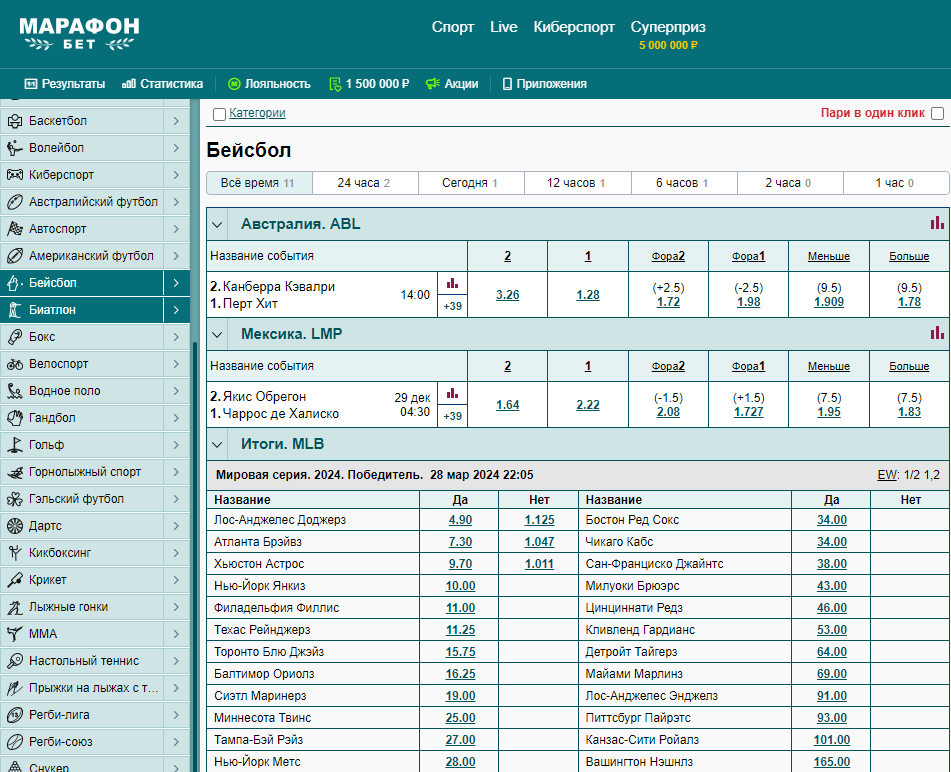Switch to the 6 часов tab
This screenshot has height=772, width=951.
pyautogui.click(x=684, y=183)
